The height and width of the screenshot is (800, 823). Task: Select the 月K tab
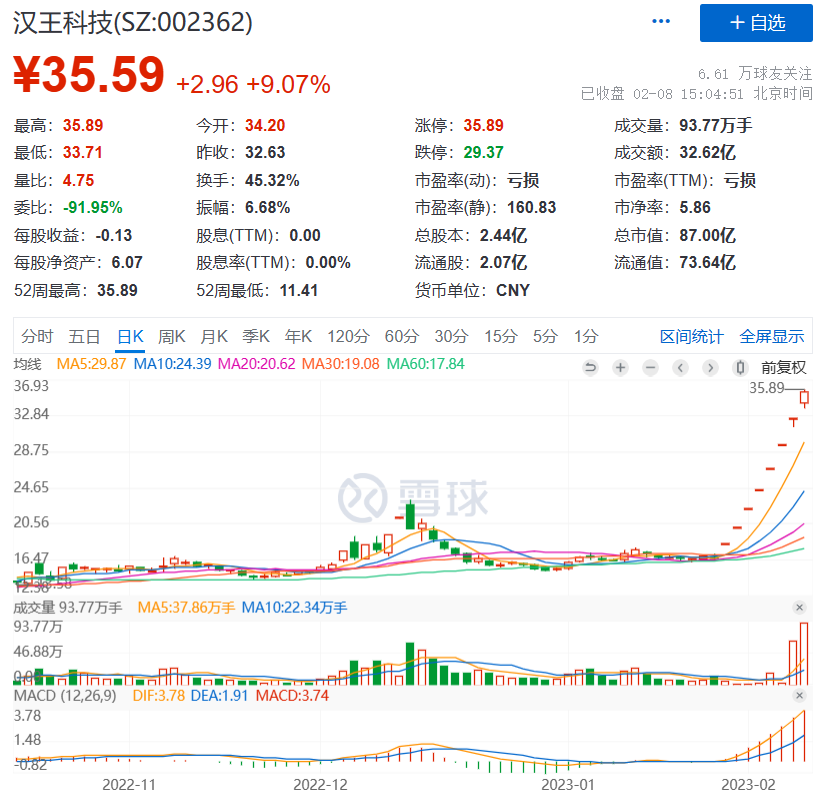pos(214,336)
